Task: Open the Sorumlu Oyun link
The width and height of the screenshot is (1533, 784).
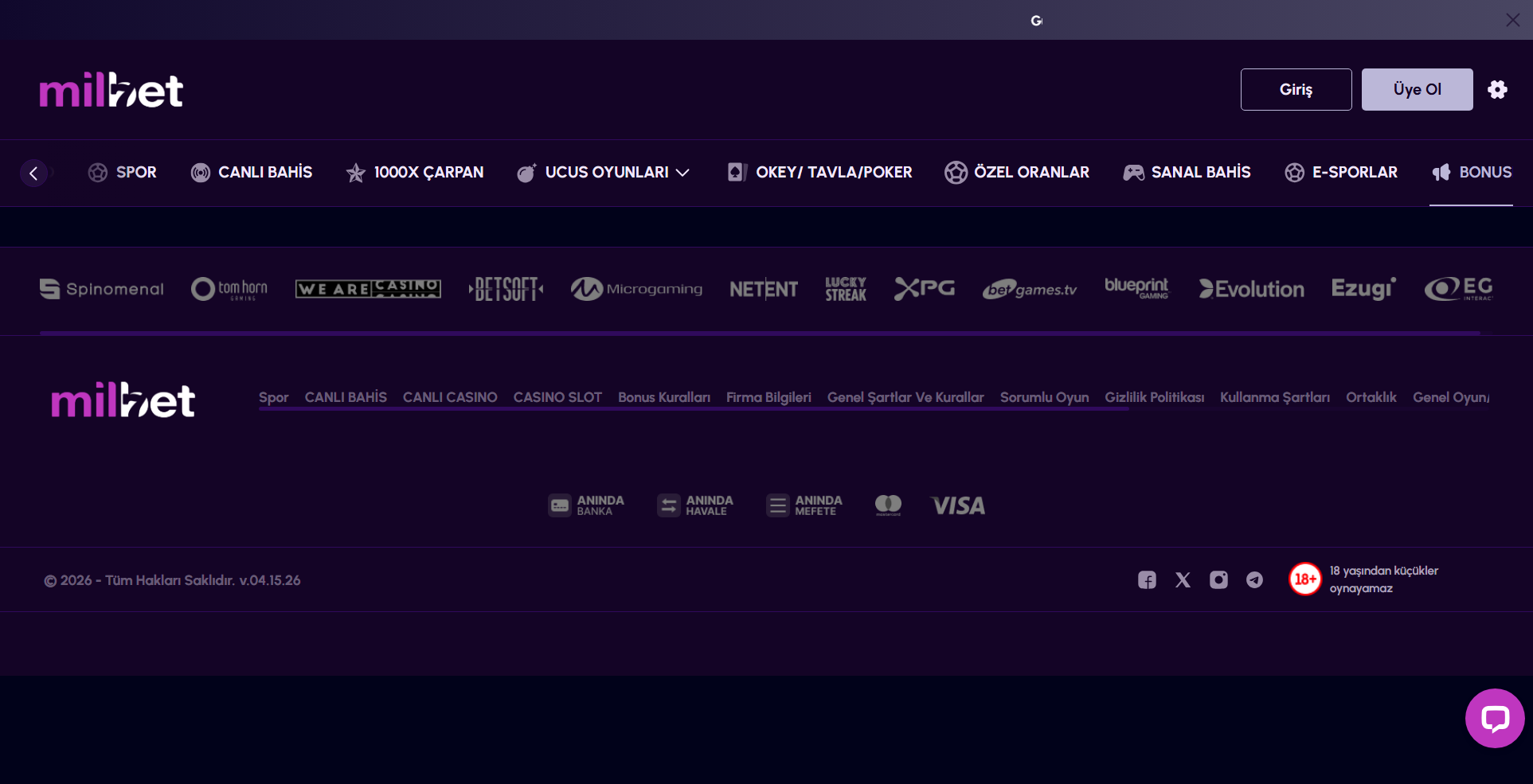Action: click(x=1044, y=397)
